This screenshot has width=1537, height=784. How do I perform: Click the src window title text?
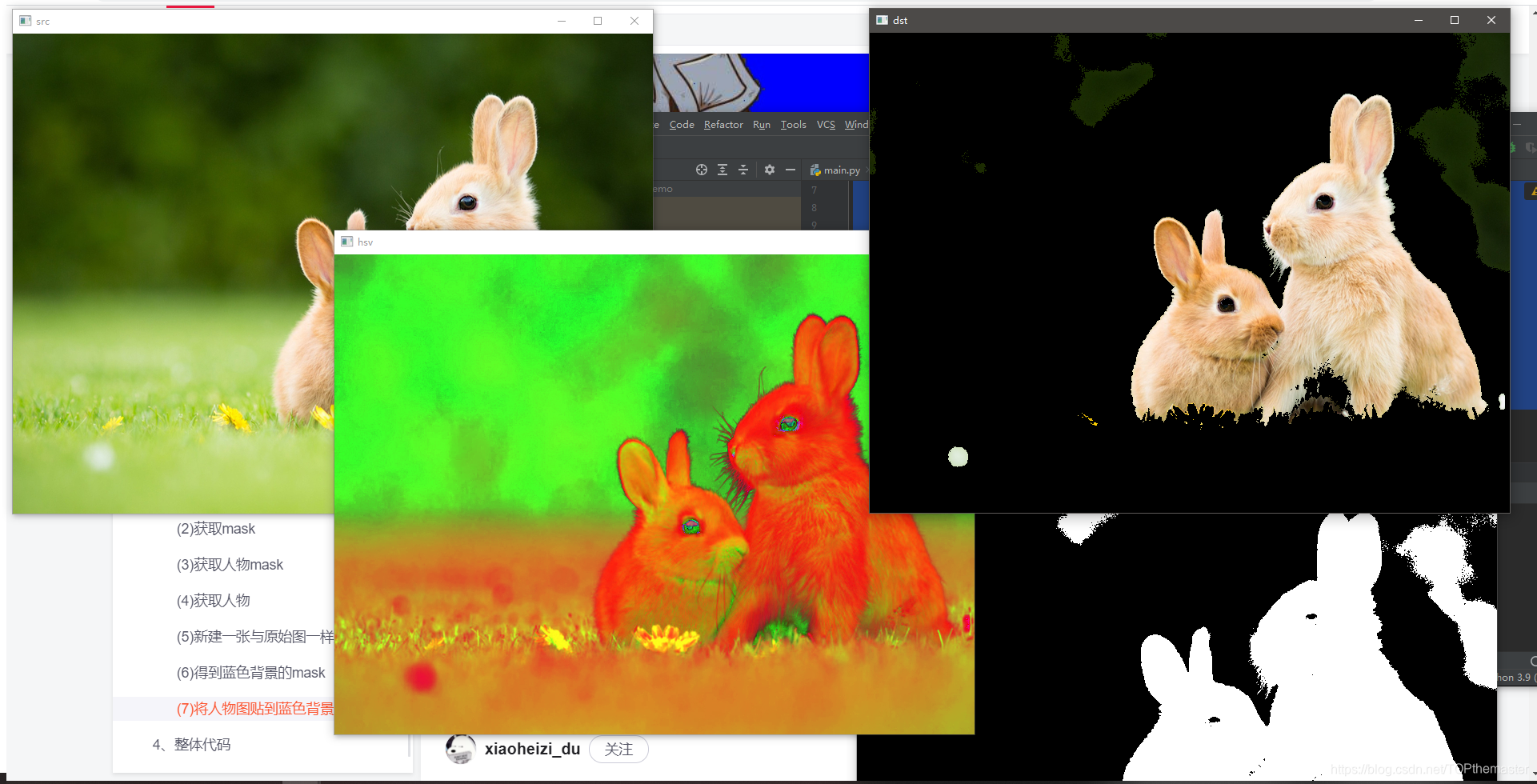pyautogui.click(x=43, y=22)
